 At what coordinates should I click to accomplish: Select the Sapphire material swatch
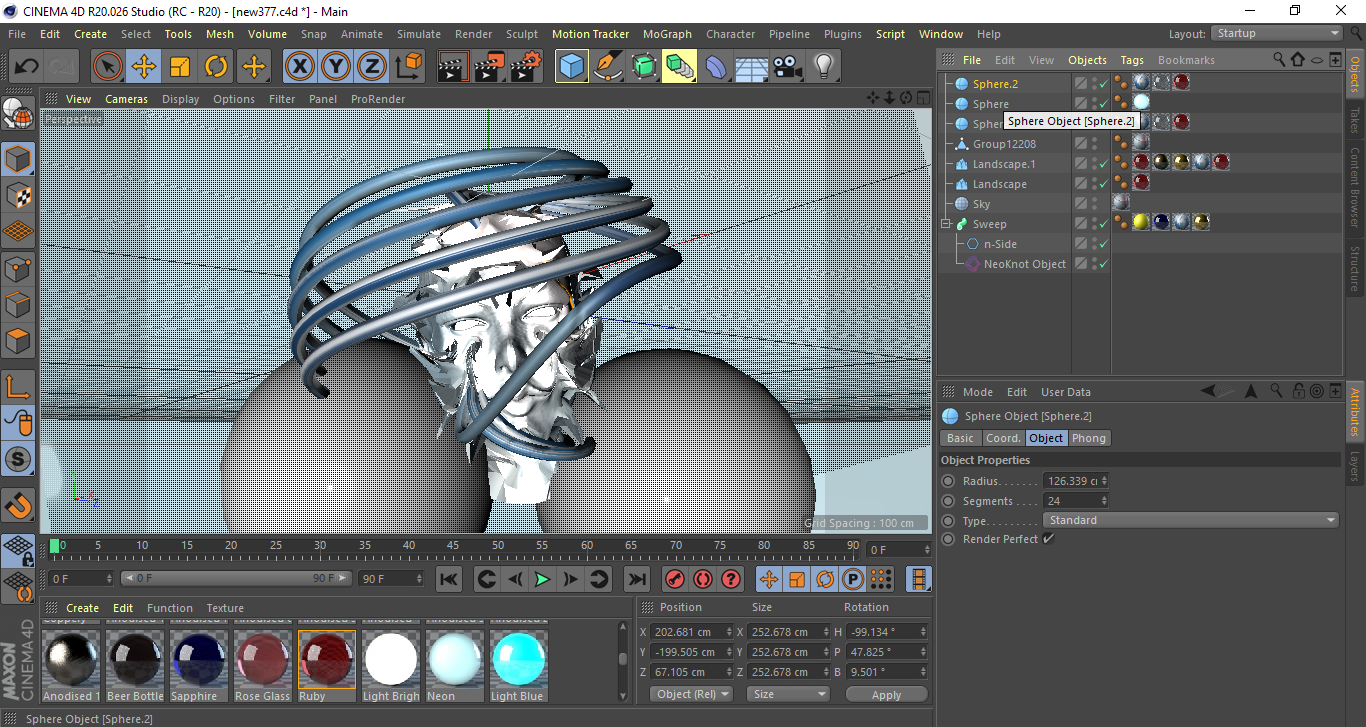click(198, 660)
